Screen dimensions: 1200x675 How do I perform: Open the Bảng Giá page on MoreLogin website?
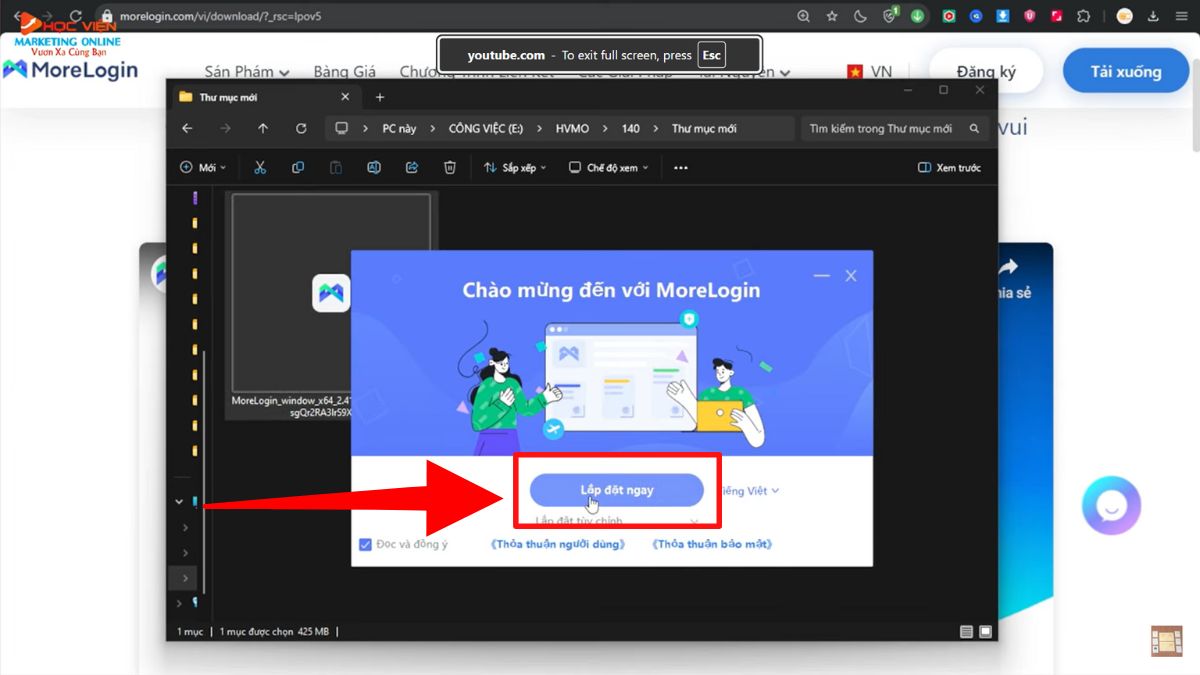click(x=344, y=72)
